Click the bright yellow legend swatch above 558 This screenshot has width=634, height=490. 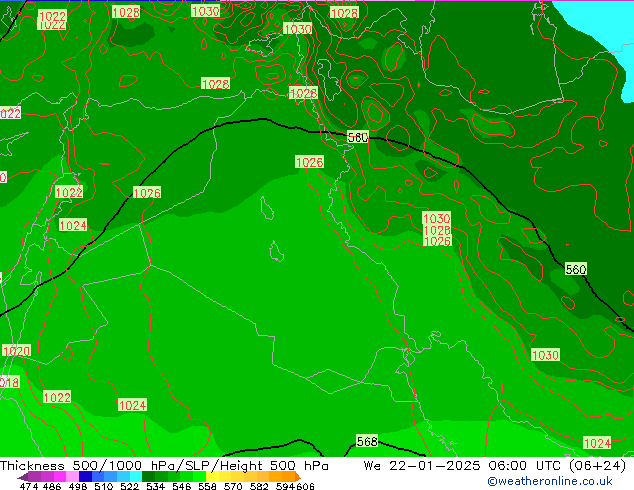click(x=212, y=477)
